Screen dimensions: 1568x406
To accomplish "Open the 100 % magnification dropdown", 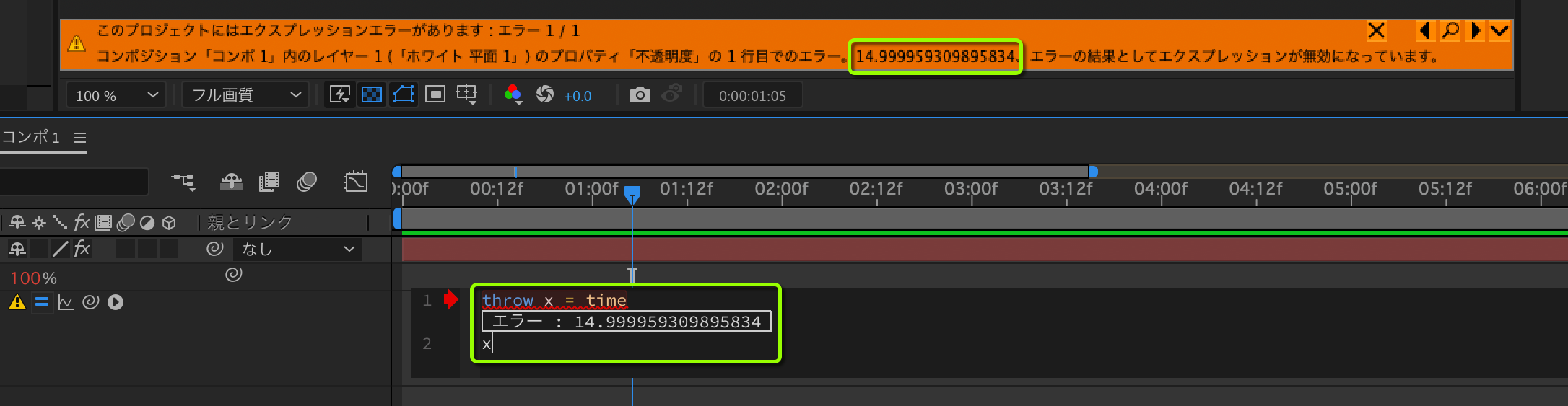I will click(116, 95).
